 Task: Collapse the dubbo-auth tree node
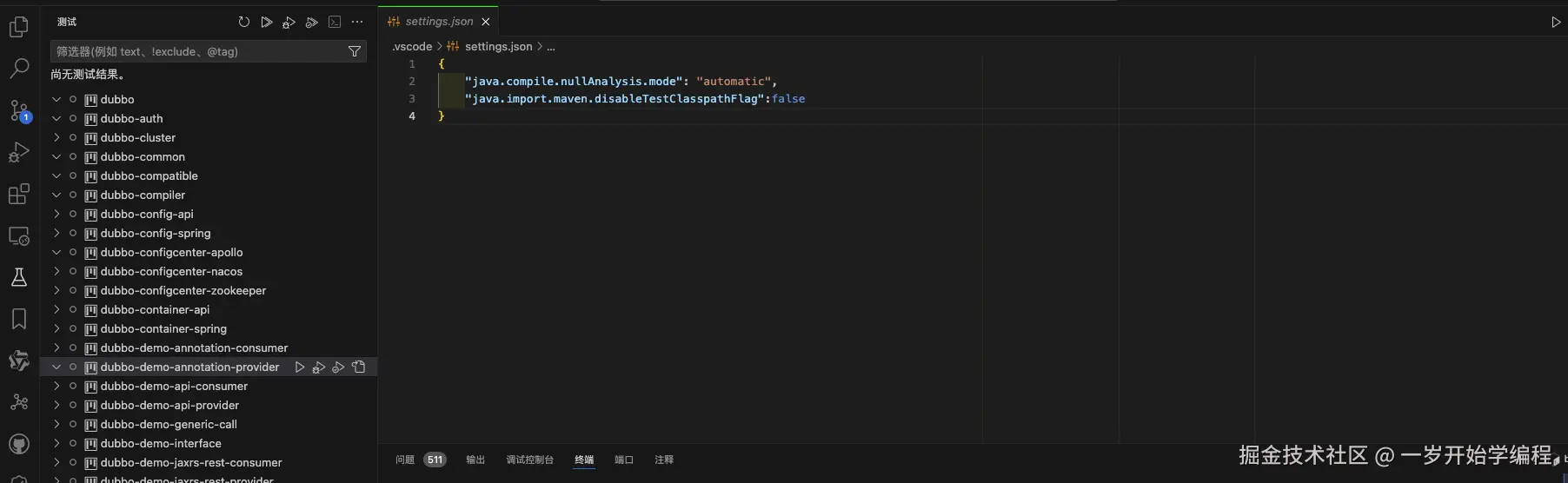56,118
